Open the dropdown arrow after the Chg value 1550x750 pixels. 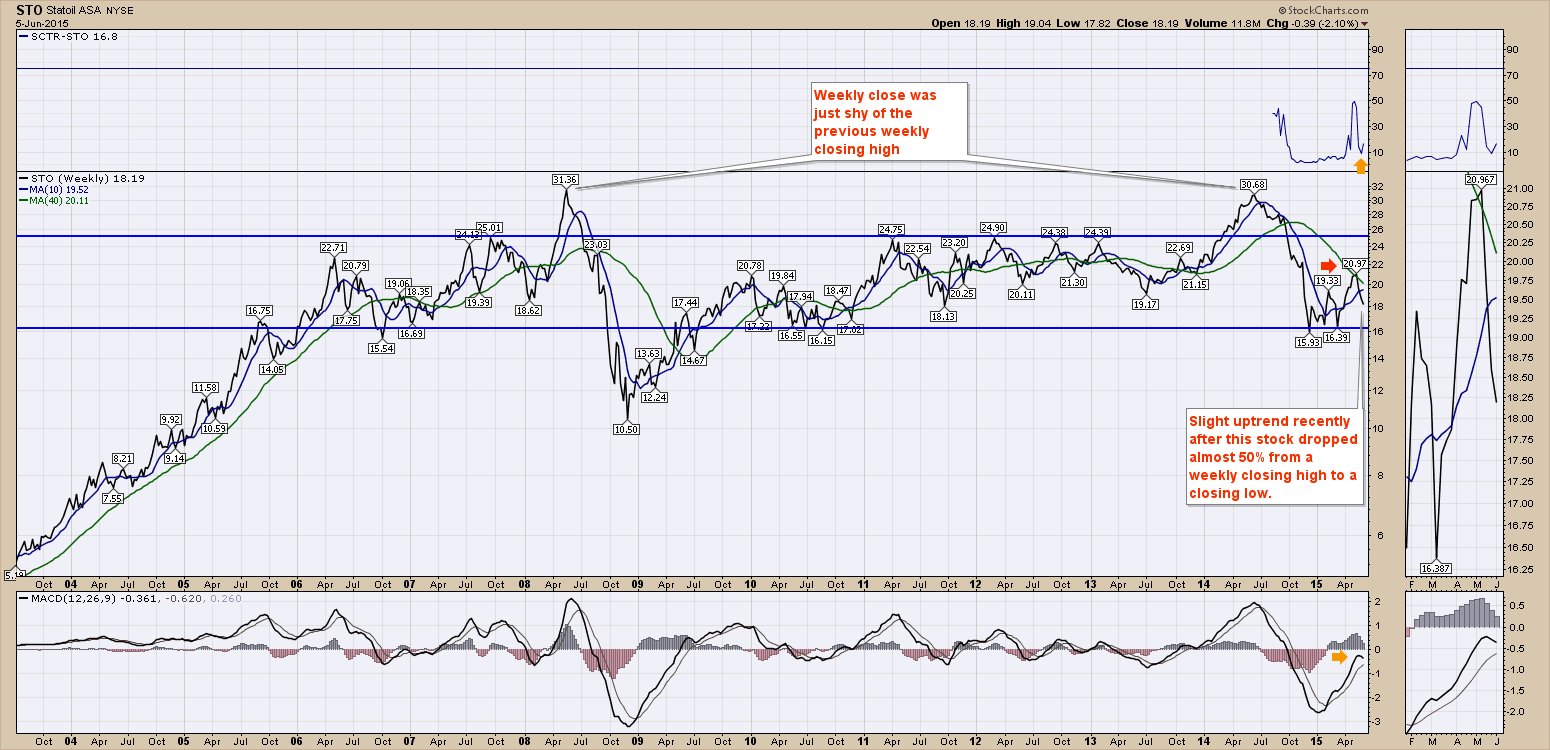[1365, 24]
